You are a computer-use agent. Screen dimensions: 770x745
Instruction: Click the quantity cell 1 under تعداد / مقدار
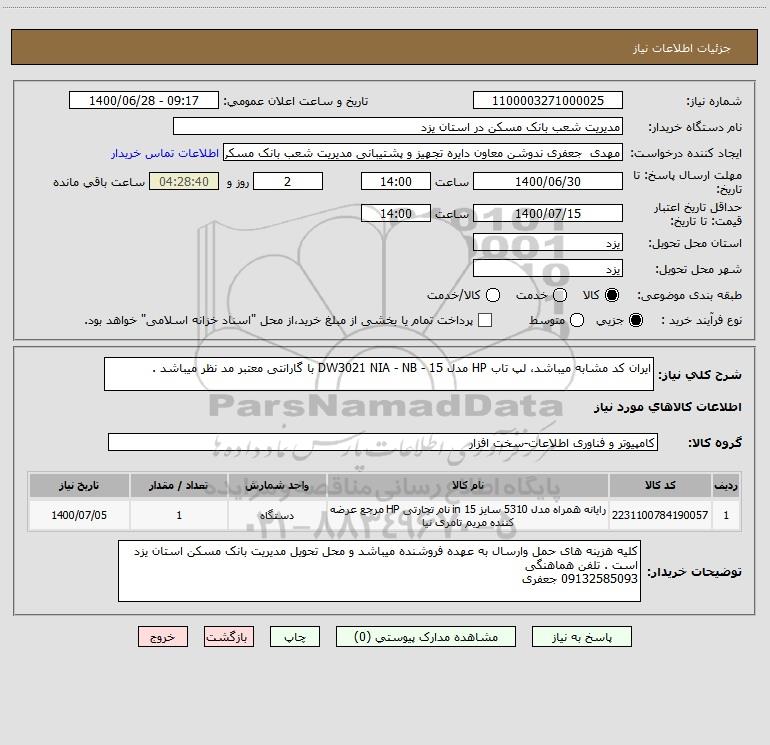pyautogui.click(x=179, y=515)
